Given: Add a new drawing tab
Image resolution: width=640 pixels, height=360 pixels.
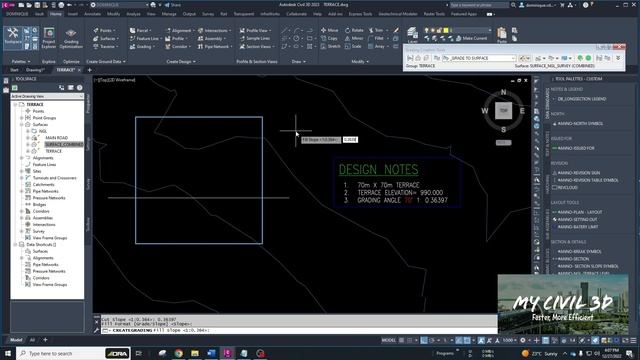Looking at the screenshot, I should [x=89, y=70].
